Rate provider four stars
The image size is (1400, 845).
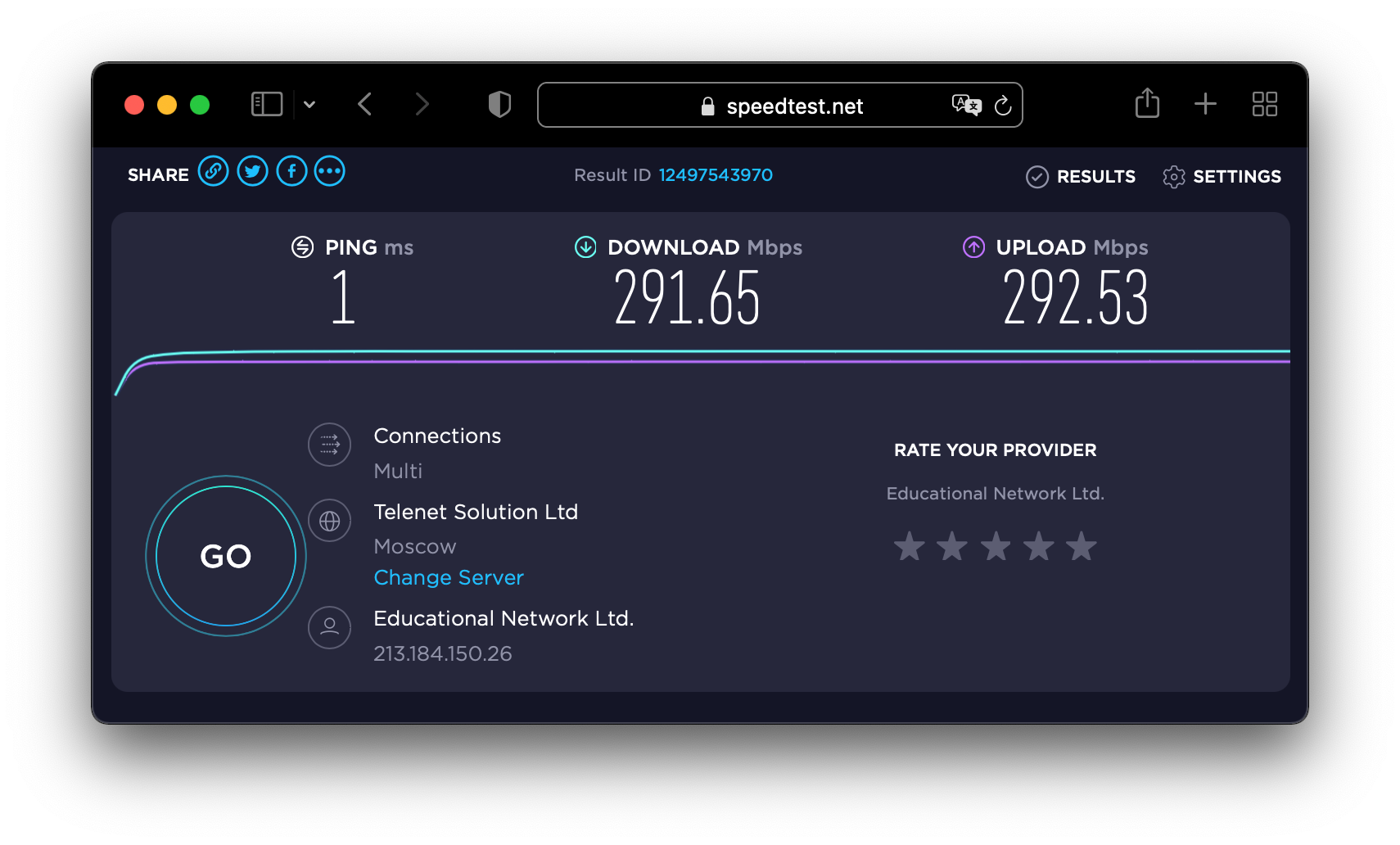point(1038,546)
